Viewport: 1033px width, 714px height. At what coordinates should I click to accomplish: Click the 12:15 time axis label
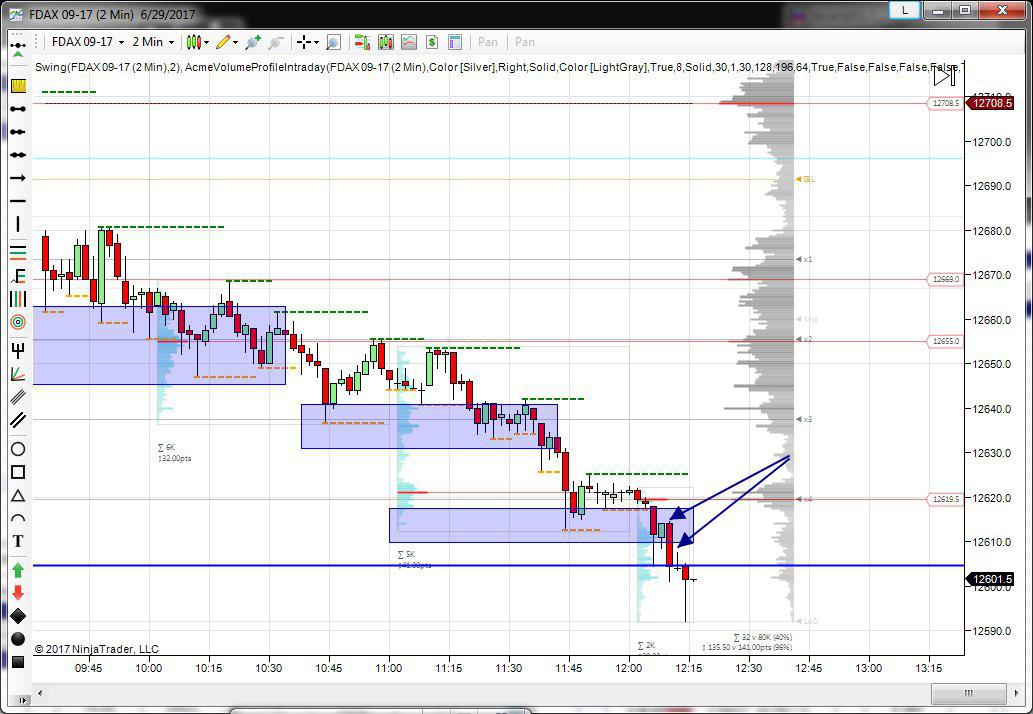[688, 668]
